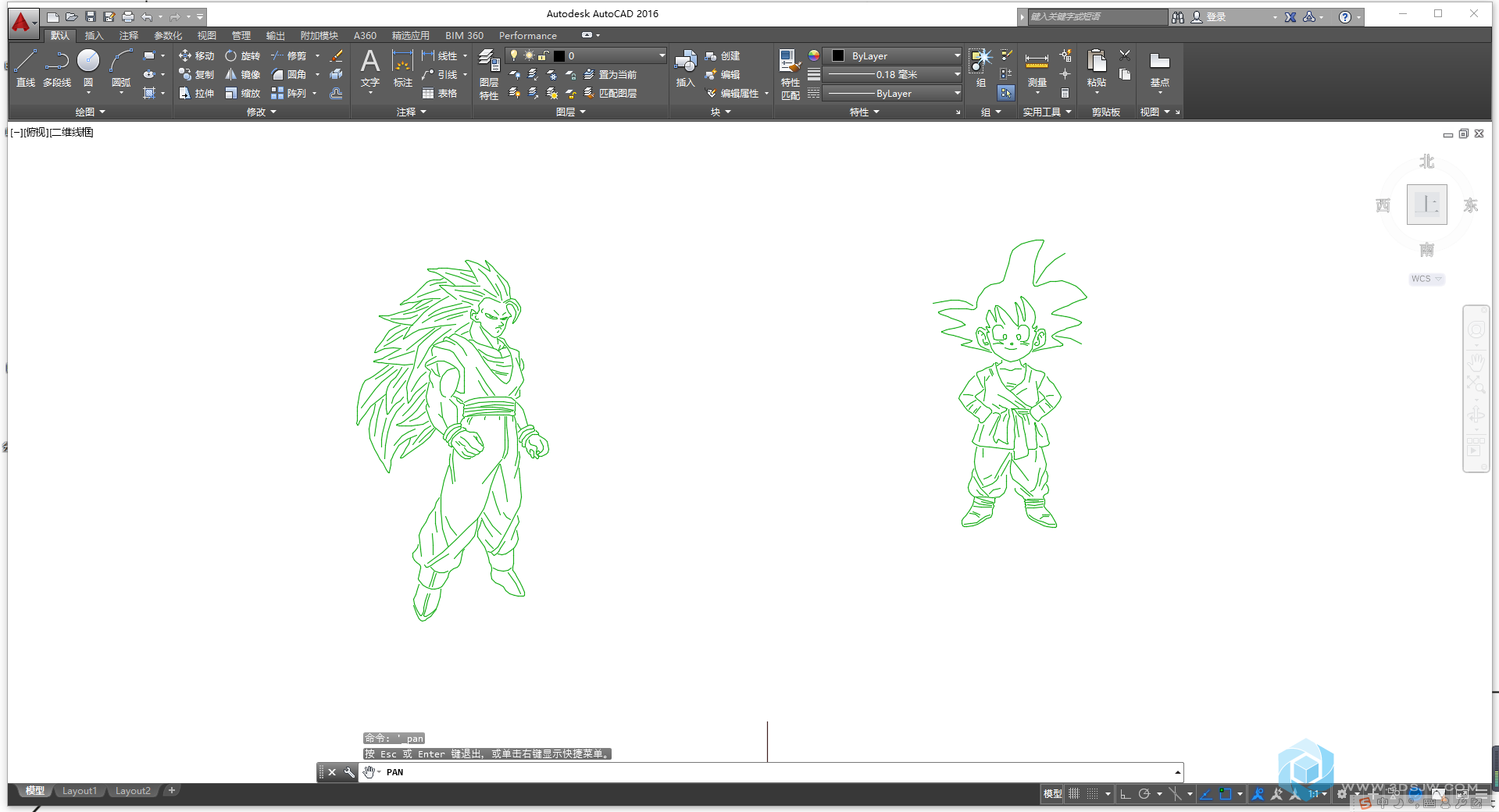Switch to the 插入 ribbon tab
The image size is (1499, 812).
[x=94, y=35]
